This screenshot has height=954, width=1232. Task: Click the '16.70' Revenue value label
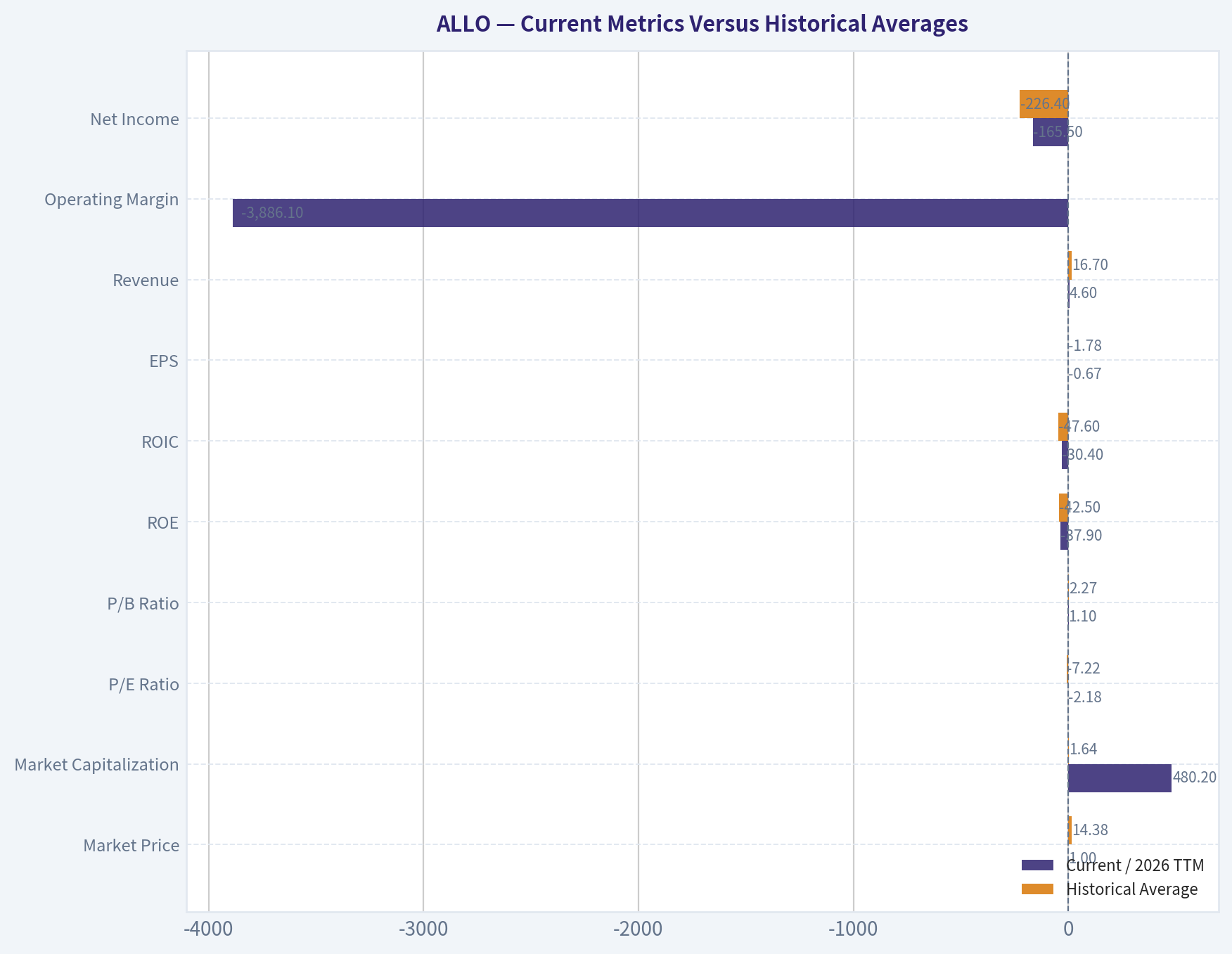point(1090,265)
